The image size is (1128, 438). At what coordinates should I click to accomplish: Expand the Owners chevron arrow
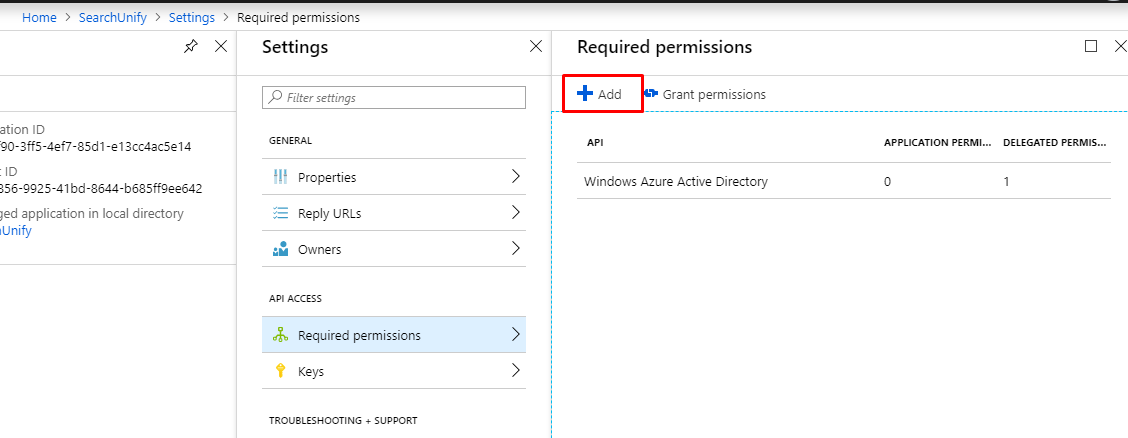point(516,249)
